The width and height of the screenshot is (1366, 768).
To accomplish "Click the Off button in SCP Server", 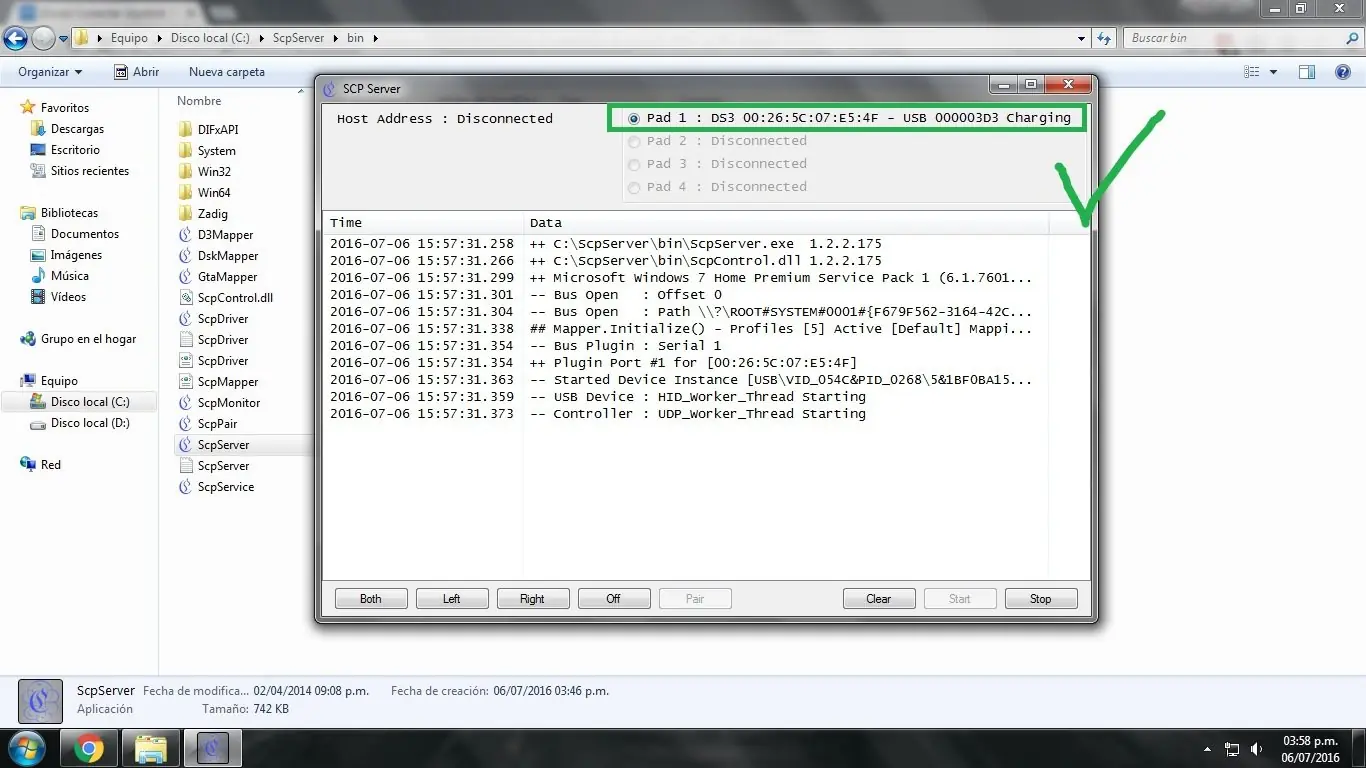I will point(614,599).
